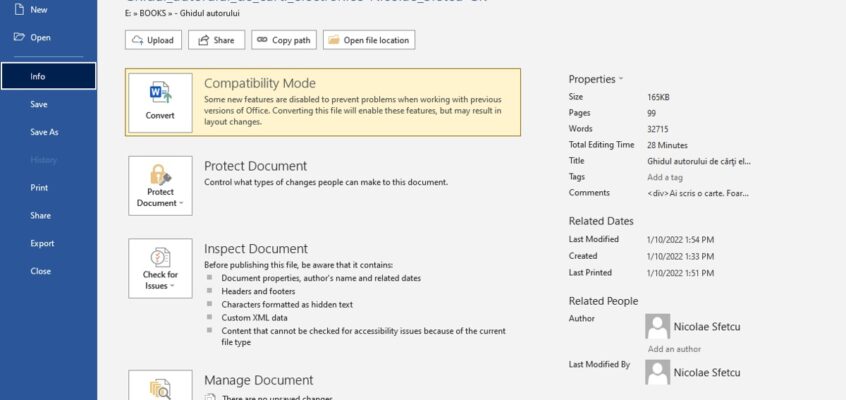Image resolution: width=846 pixels, height=400 pixels.
Task: Click the Add an author field
Action: coord(674,349)
